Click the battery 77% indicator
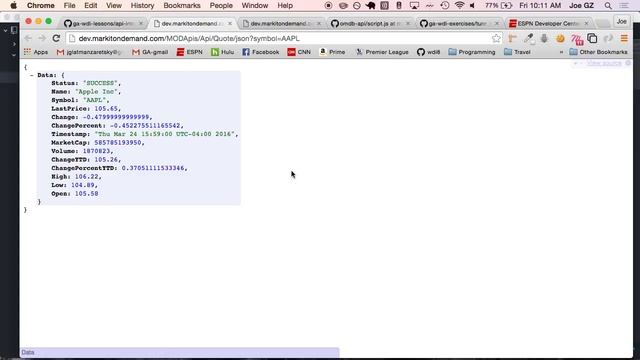Viewport: 640px width, 360px height. [498, 6]
